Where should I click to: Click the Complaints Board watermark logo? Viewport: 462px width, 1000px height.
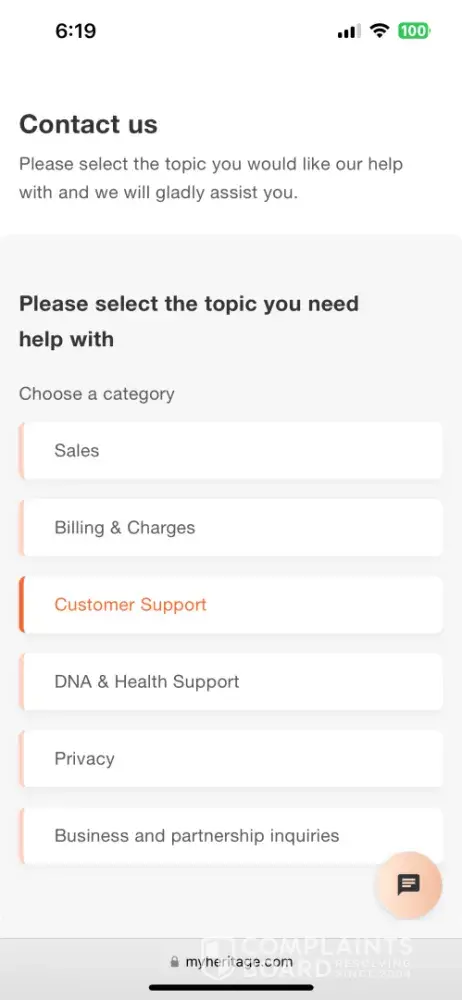click(x=307, y=957)
